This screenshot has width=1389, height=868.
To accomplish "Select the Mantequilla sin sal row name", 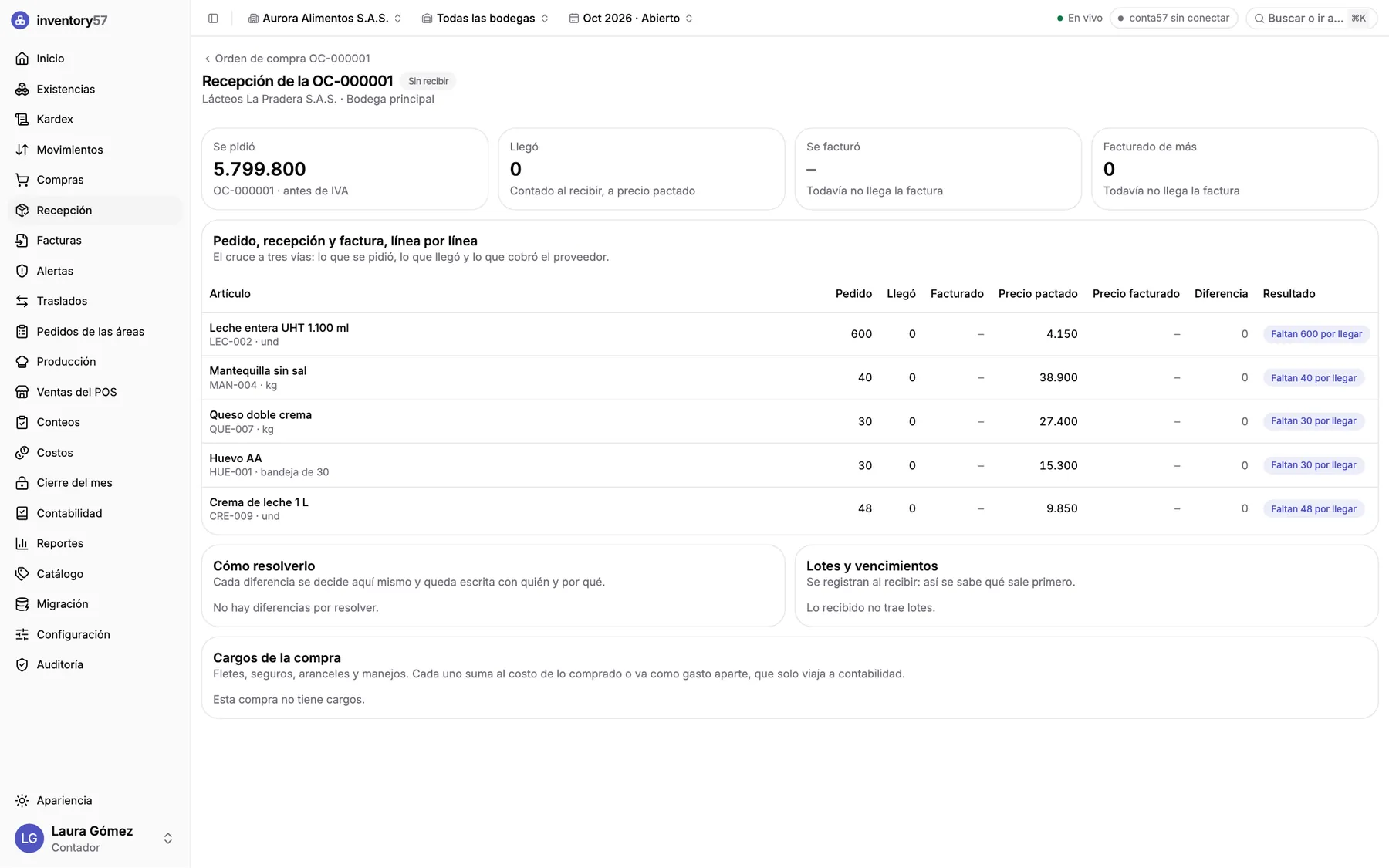I will (x=258, y=371).
